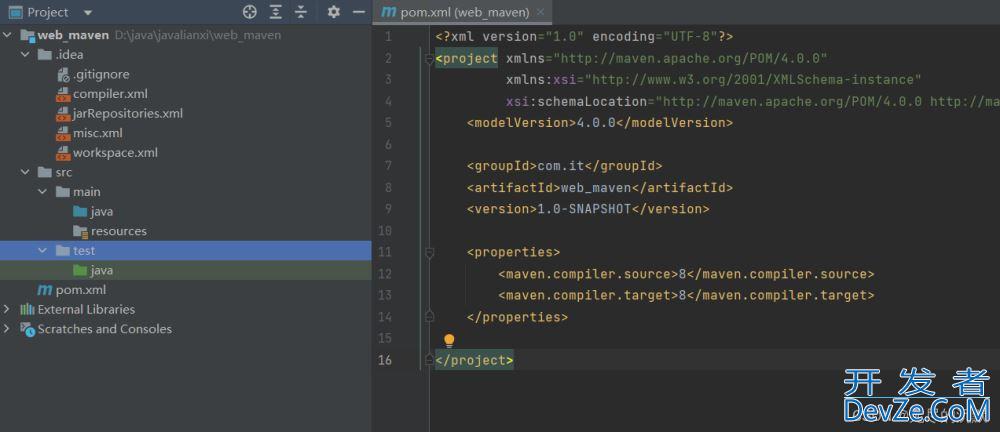
Task: Click the groupId value com.it
Action: pyautogui.click(x=561, y=166)
